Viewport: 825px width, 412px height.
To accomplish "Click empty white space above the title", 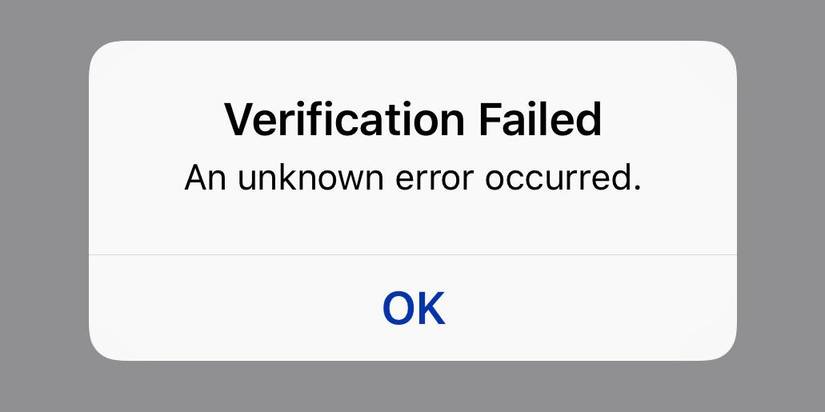I will (x=413, y=70).
